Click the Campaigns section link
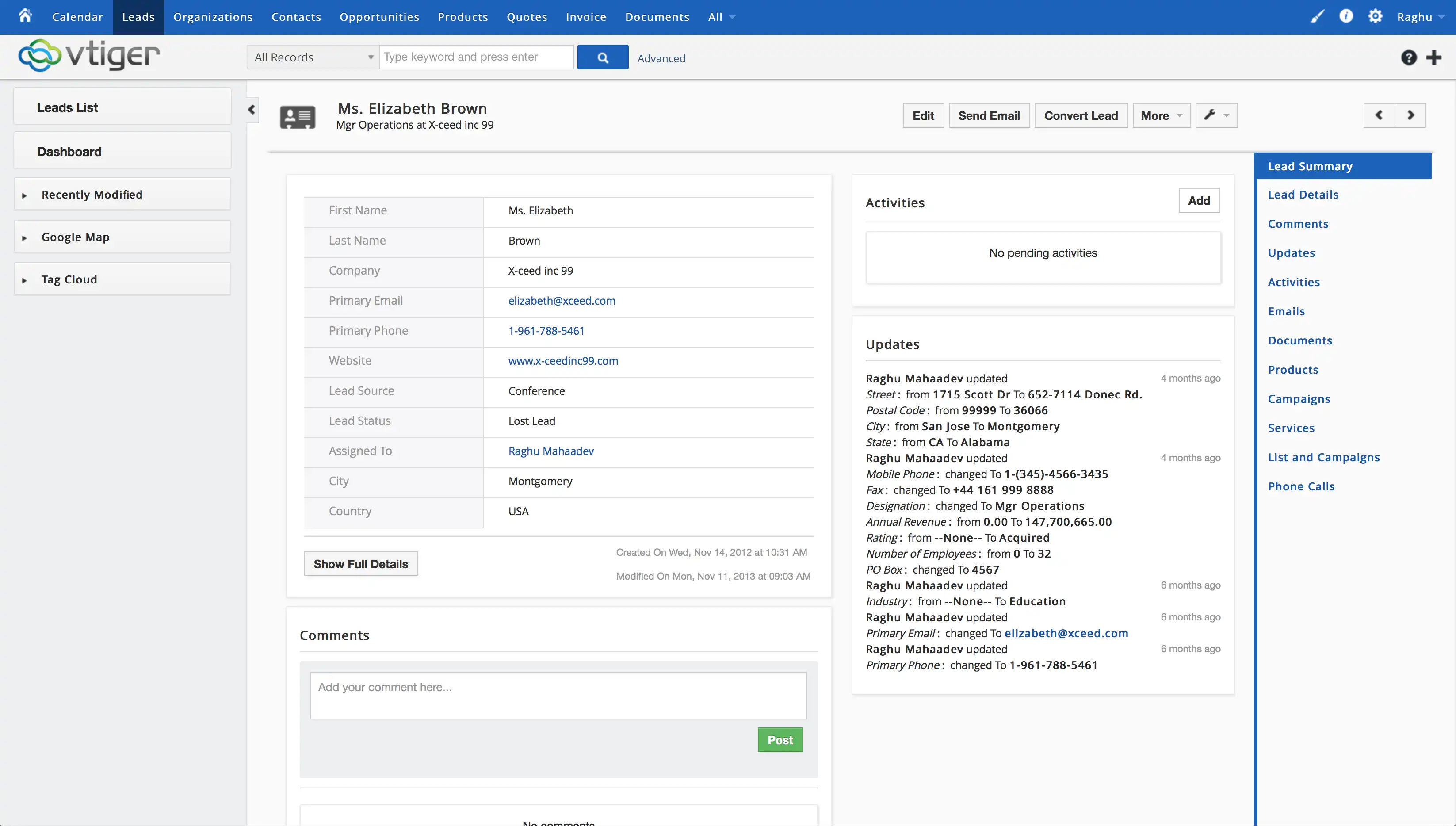This screenshot has width=1456, height=826. [x=1299, y=398]
